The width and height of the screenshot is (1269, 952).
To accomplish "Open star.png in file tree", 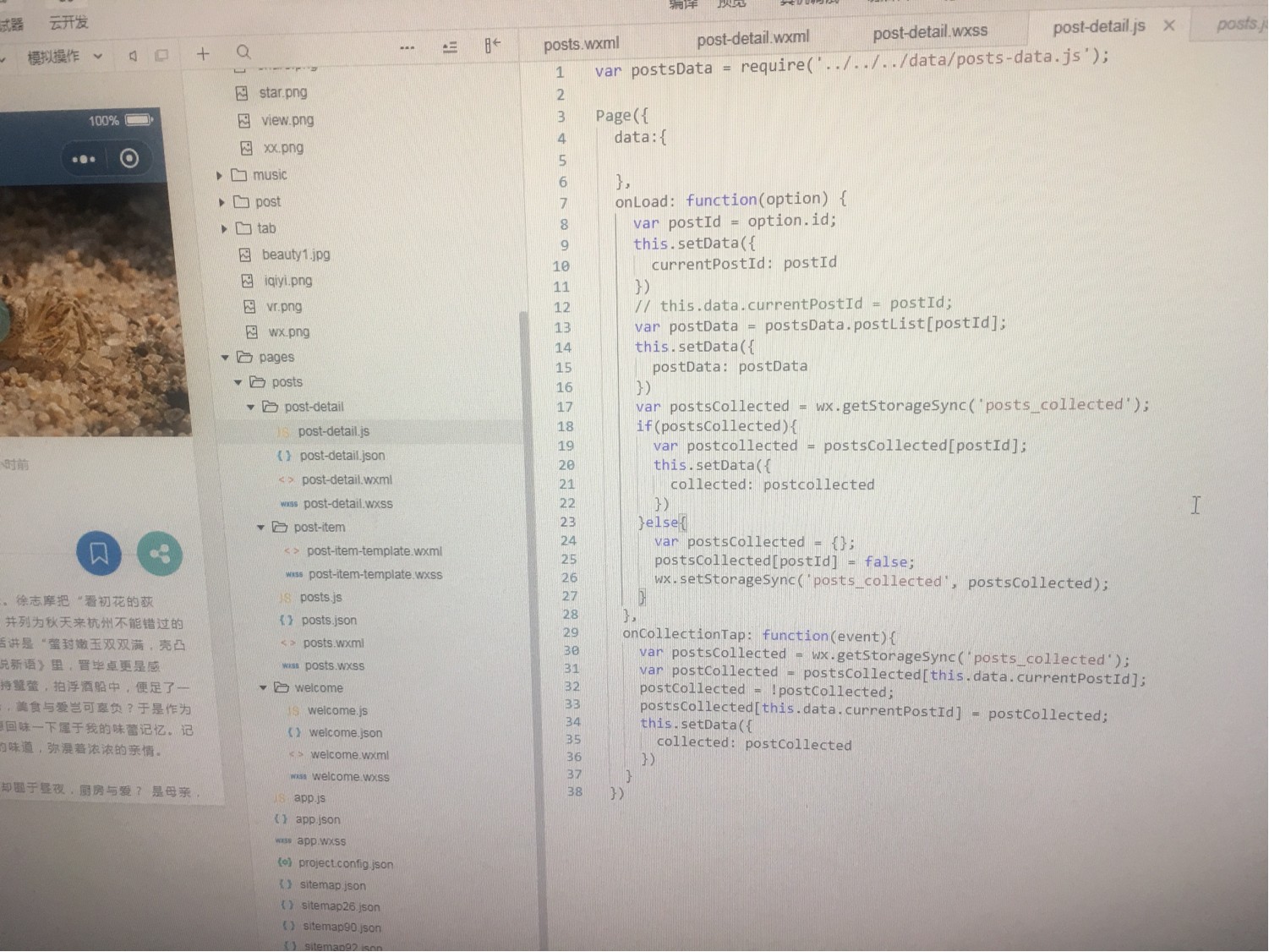I will click(271, 93).
